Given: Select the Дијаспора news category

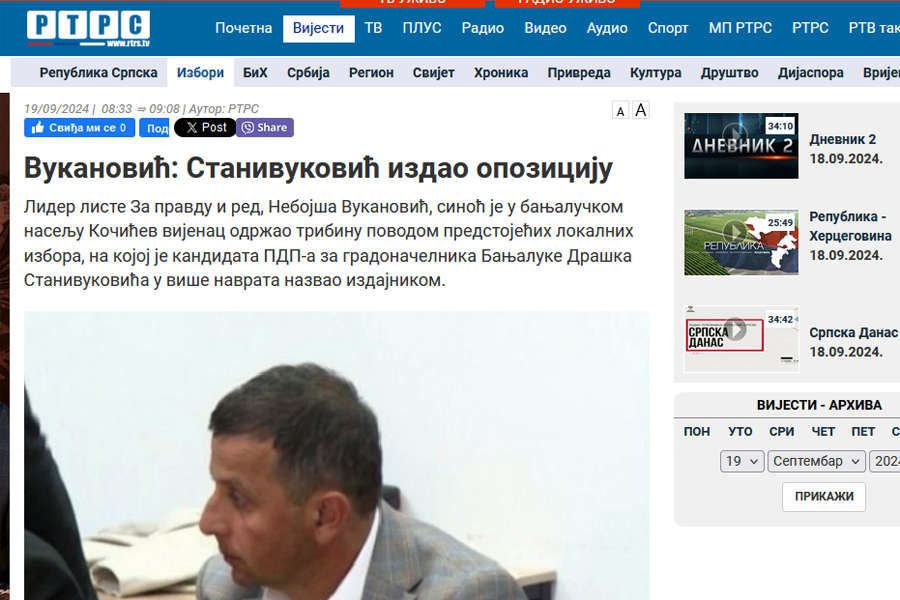Looking at the screenshot, I should click(x=811, y=73).
